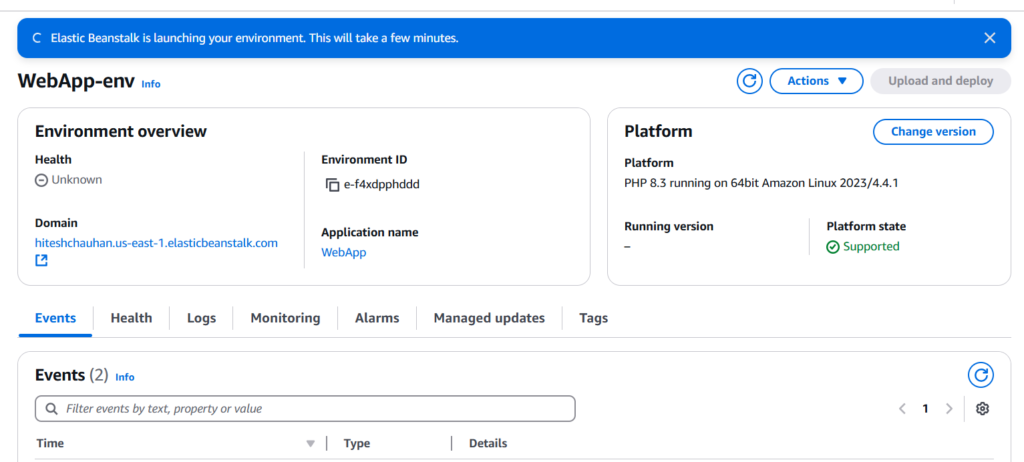Viewport: 1024px width, 462px height.
Task: Switch to the Health tab
Action: (x=131, y=318)
